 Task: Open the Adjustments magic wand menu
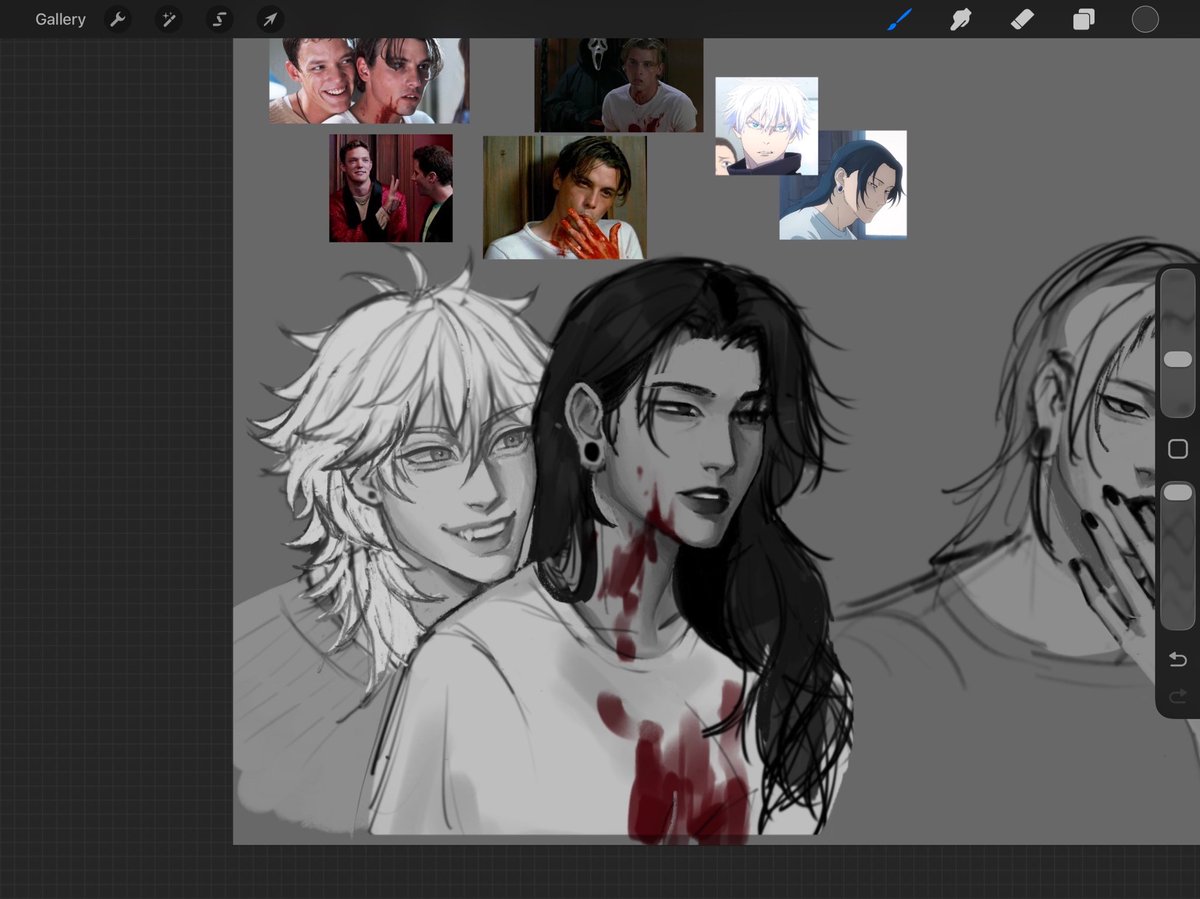[x=168, y=19]
